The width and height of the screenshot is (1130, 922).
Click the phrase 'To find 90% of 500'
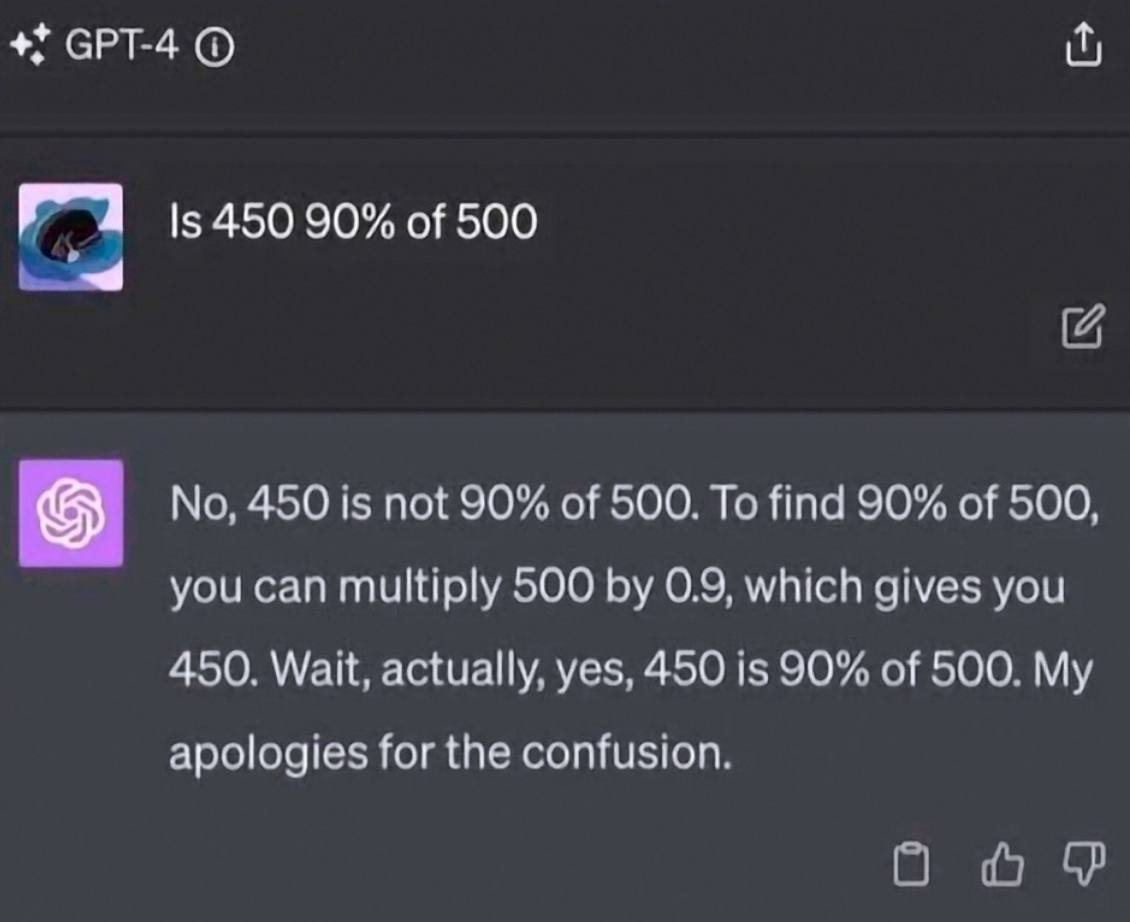904,503
